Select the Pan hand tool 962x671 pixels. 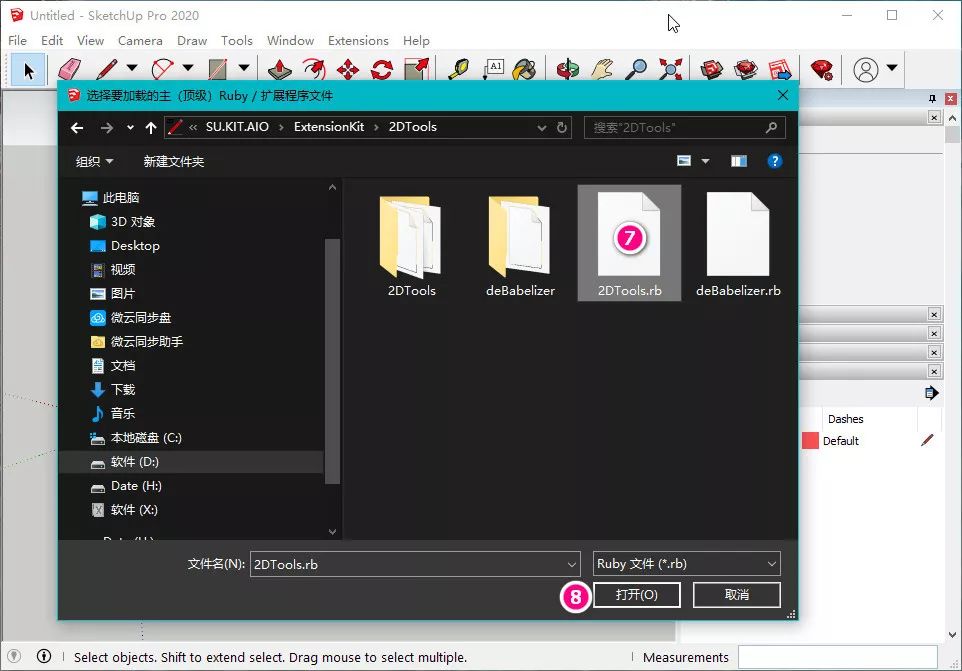point(602,69)
